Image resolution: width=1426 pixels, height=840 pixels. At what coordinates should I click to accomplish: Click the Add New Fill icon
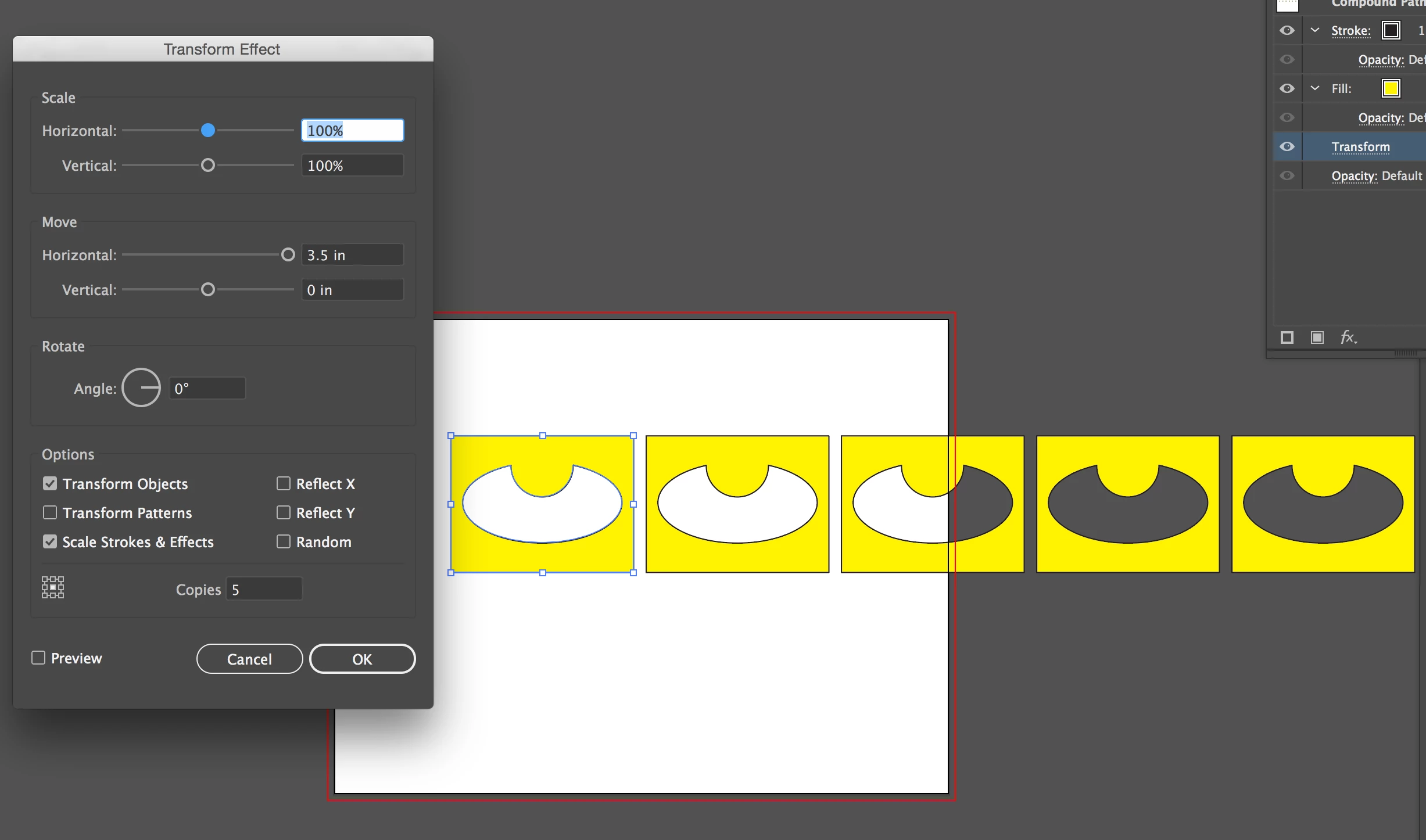(1317, 338)
